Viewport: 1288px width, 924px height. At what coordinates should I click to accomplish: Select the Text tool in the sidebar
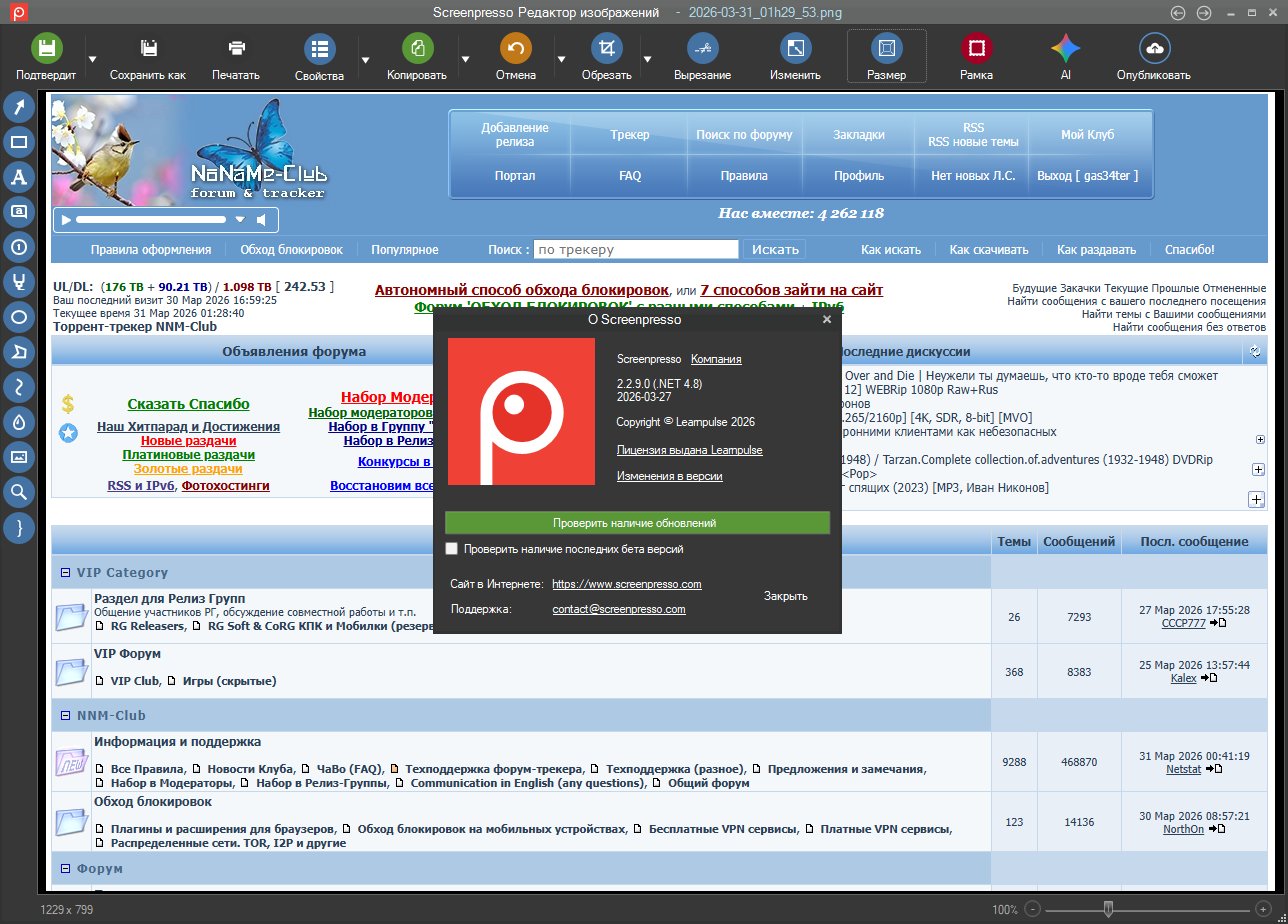(19, 177)
